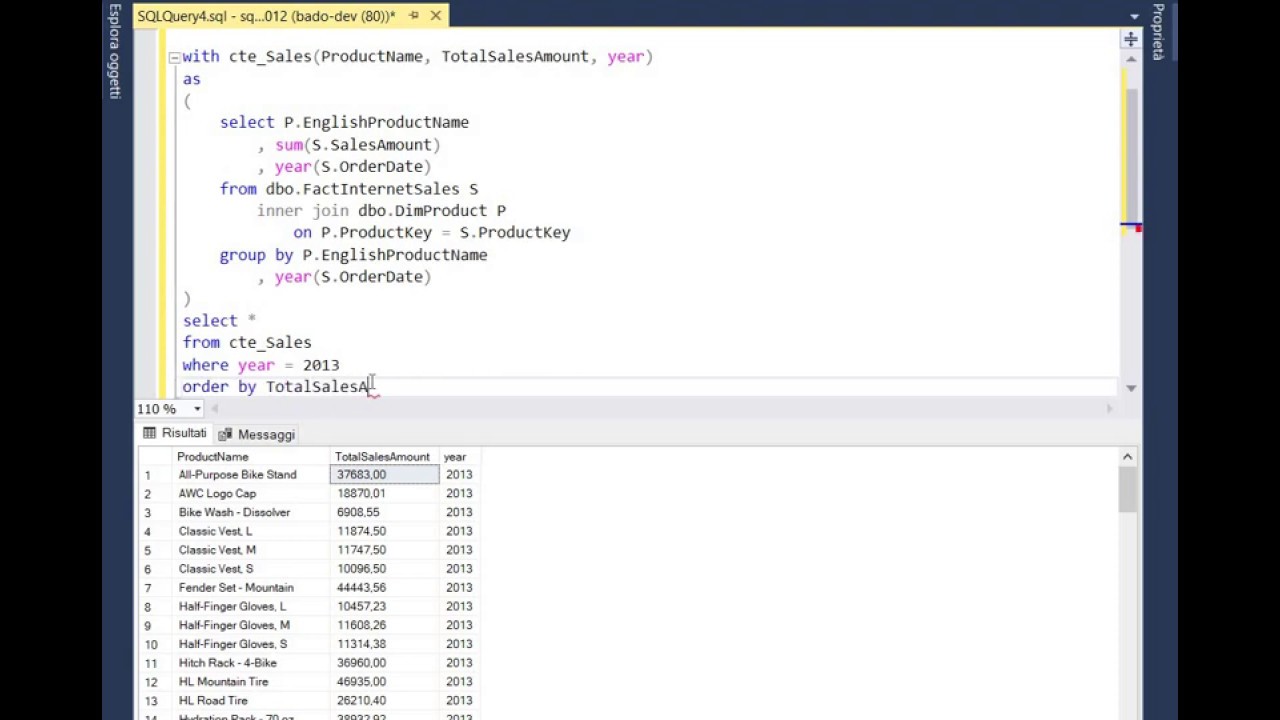Click cell 'Half-Finger Gloves, M'

tap(251, 626)
